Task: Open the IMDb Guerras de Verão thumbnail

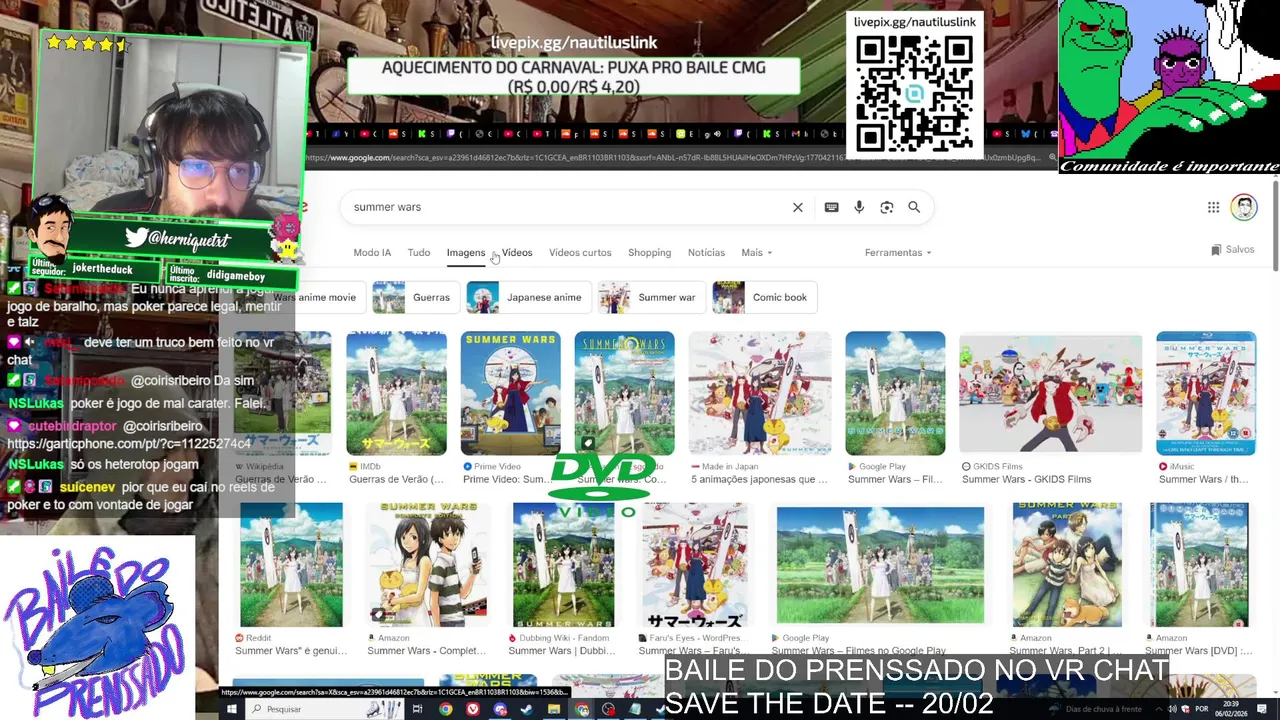Action: pos(396,393)
